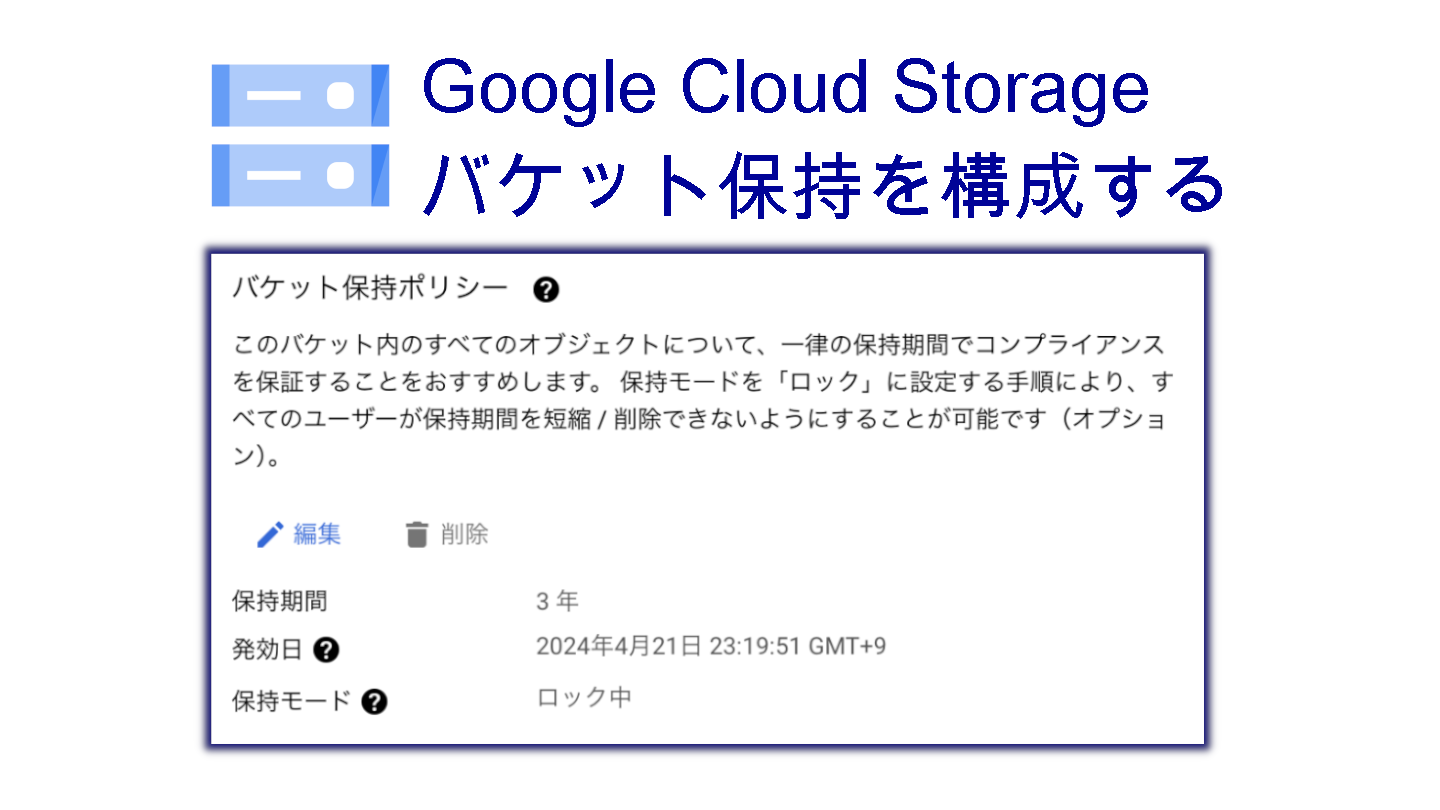Click the バケット保持を構成する heading

pyautogui.click(x=823, y=186)
